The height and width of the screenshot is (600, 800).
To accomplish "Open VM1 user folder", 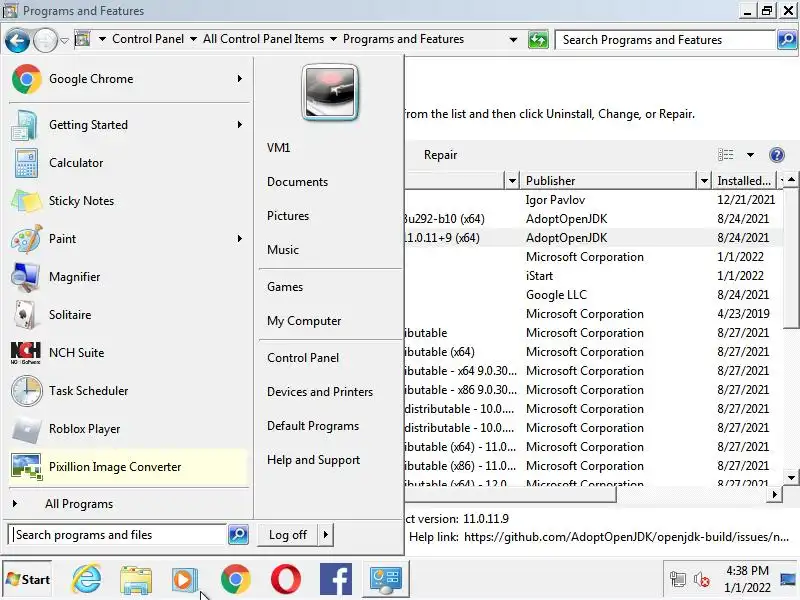I will (279, 148).
